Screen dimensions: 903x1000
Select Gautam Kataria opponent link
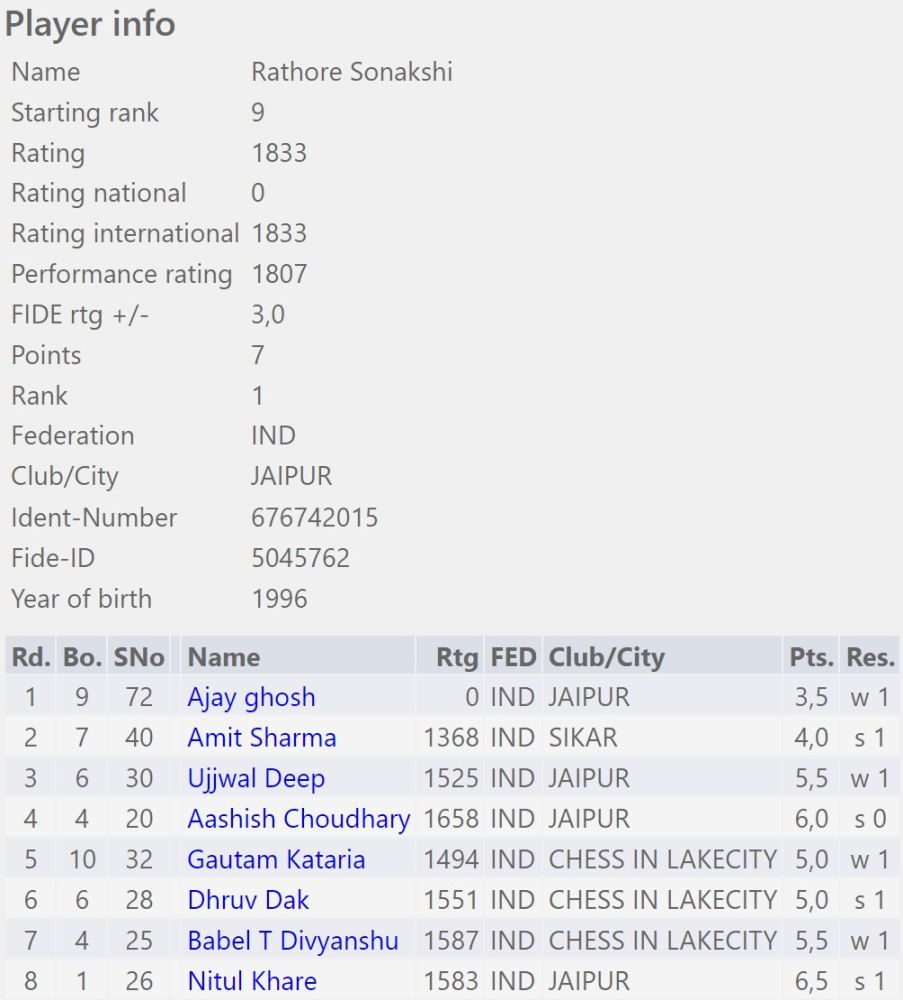point(276,860)
